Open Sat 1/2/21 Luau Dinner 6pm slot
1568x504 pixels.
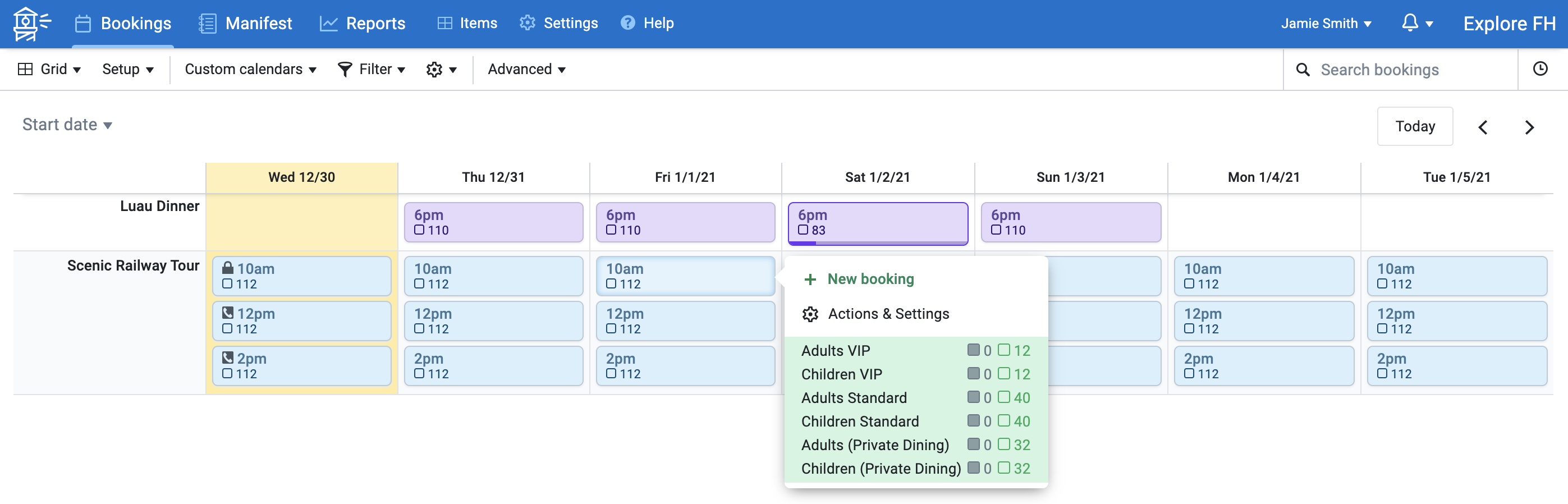878,223
